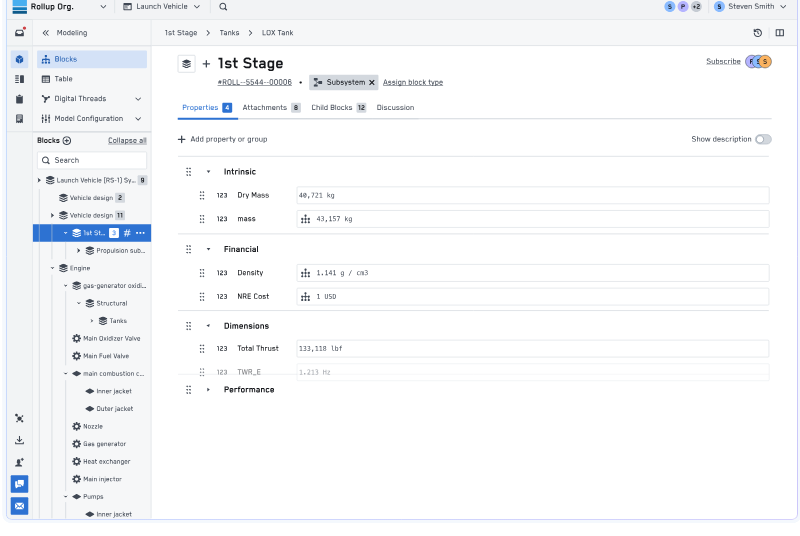Viewport: 800px width, 536px height.
Task: Switch to the Attachments tab
Action: (x=265, y=107)
